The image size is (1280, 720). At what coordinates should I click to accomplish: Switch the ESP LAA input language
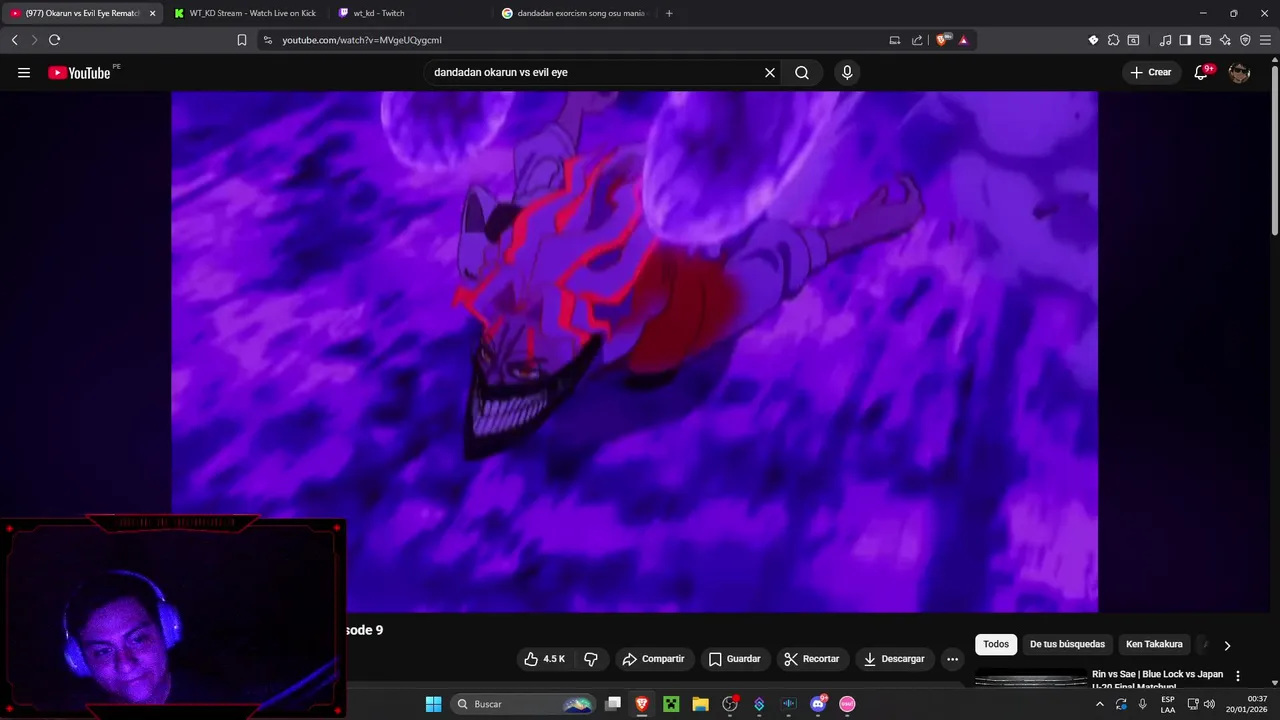[1168, 704]
